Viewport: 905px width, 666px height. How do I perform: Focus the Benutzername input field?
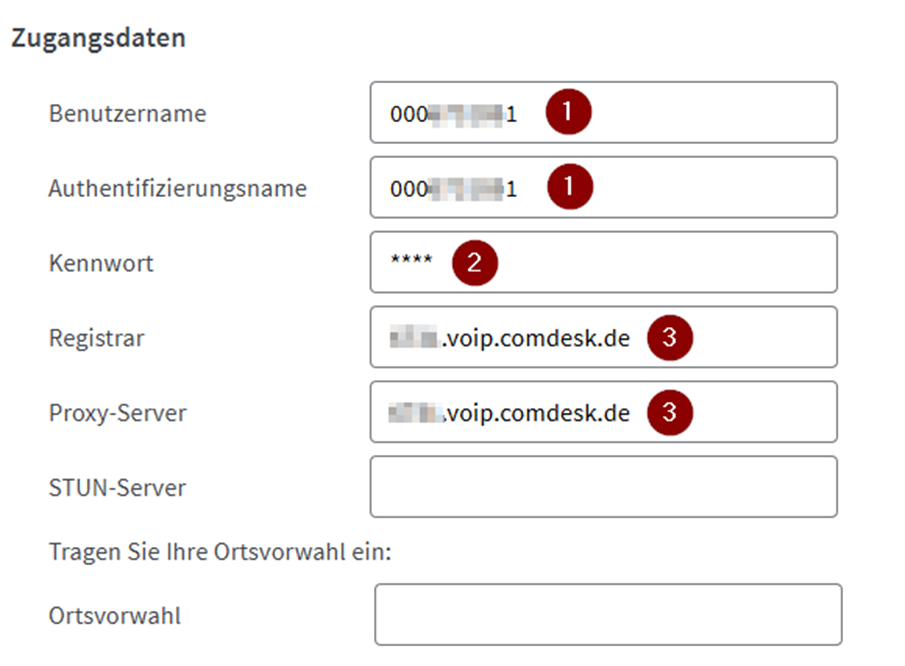pyautogui.click(x=700, y=113)
